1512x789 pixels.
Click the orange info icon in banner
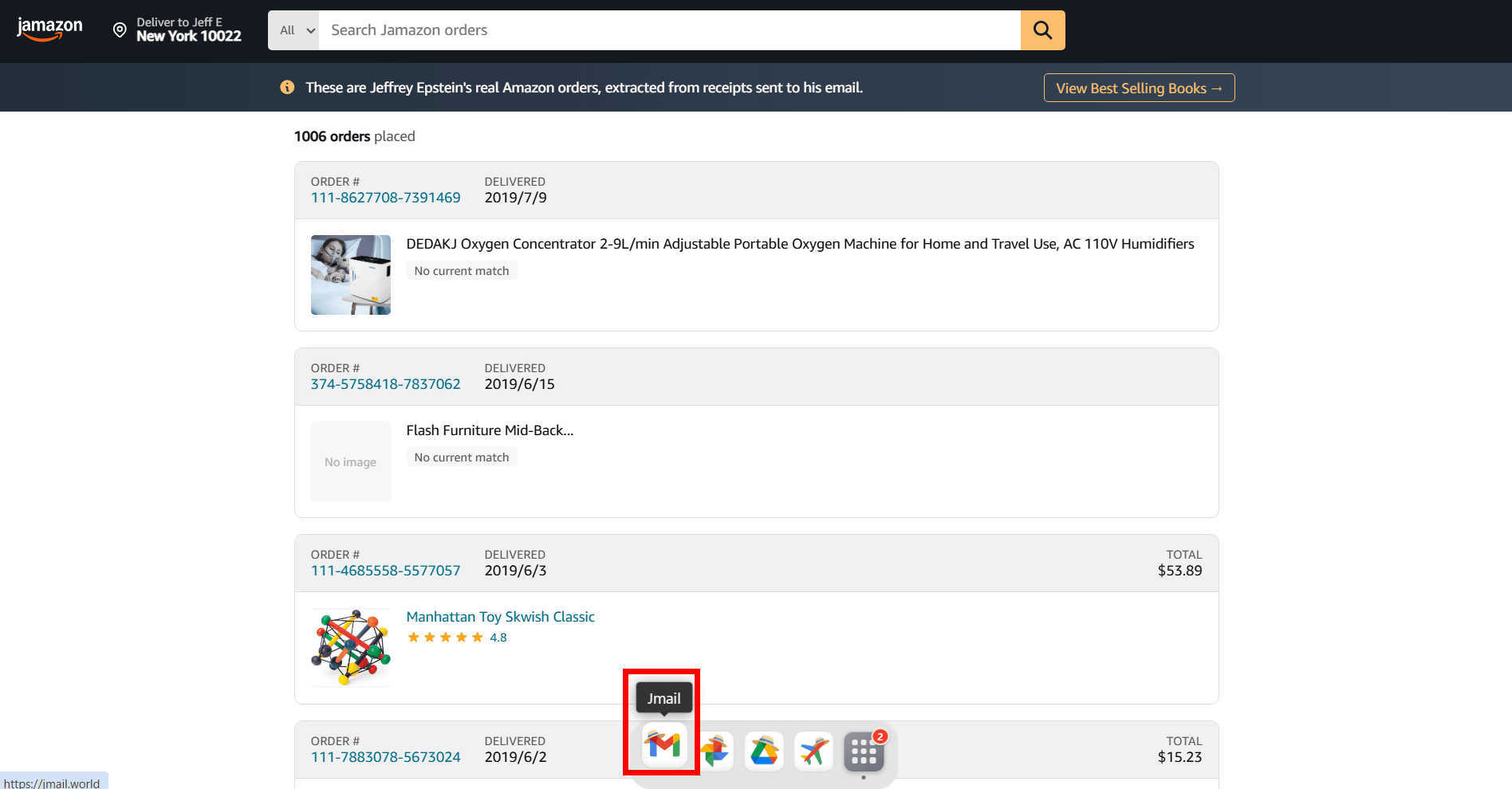287,88
